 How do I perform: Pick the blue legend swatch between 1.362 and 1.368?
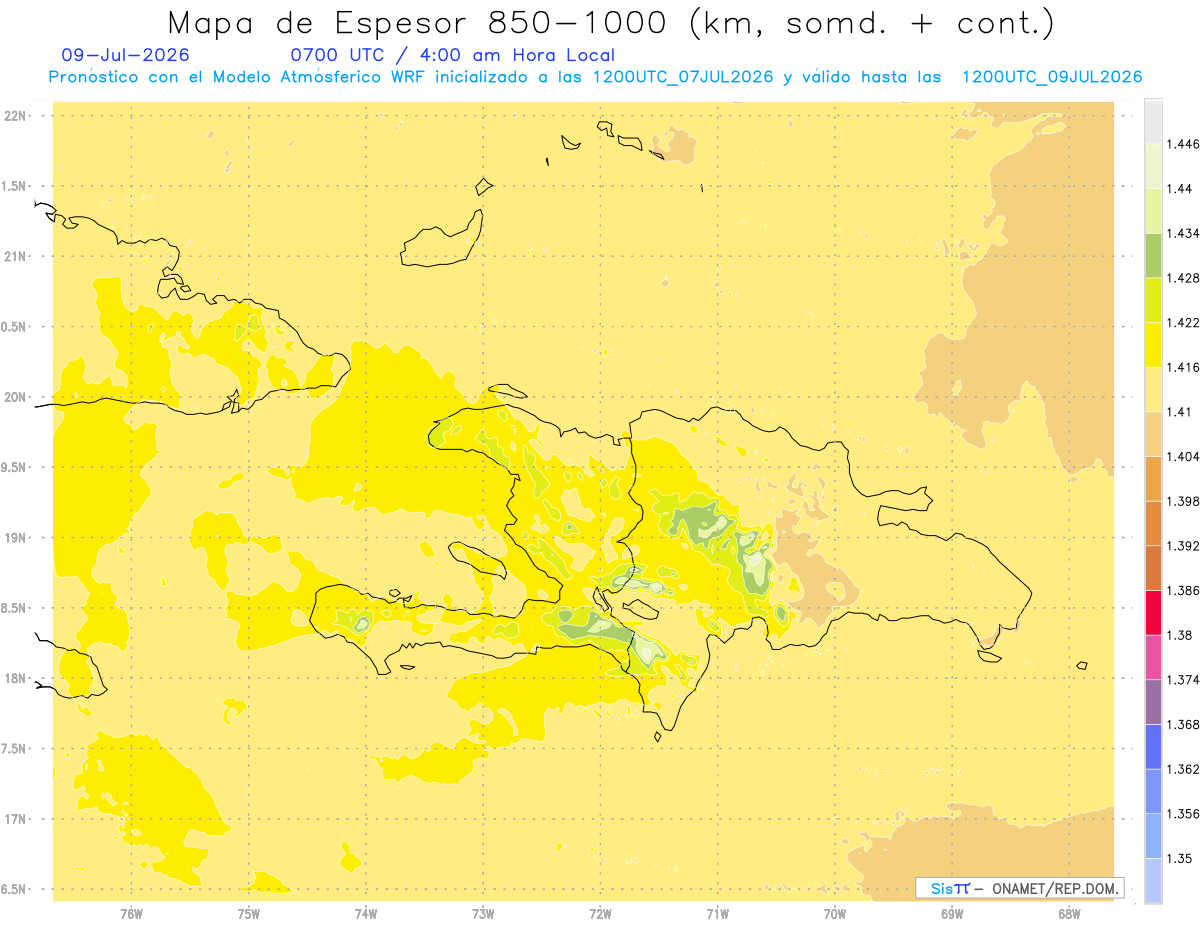point(1153,746)
